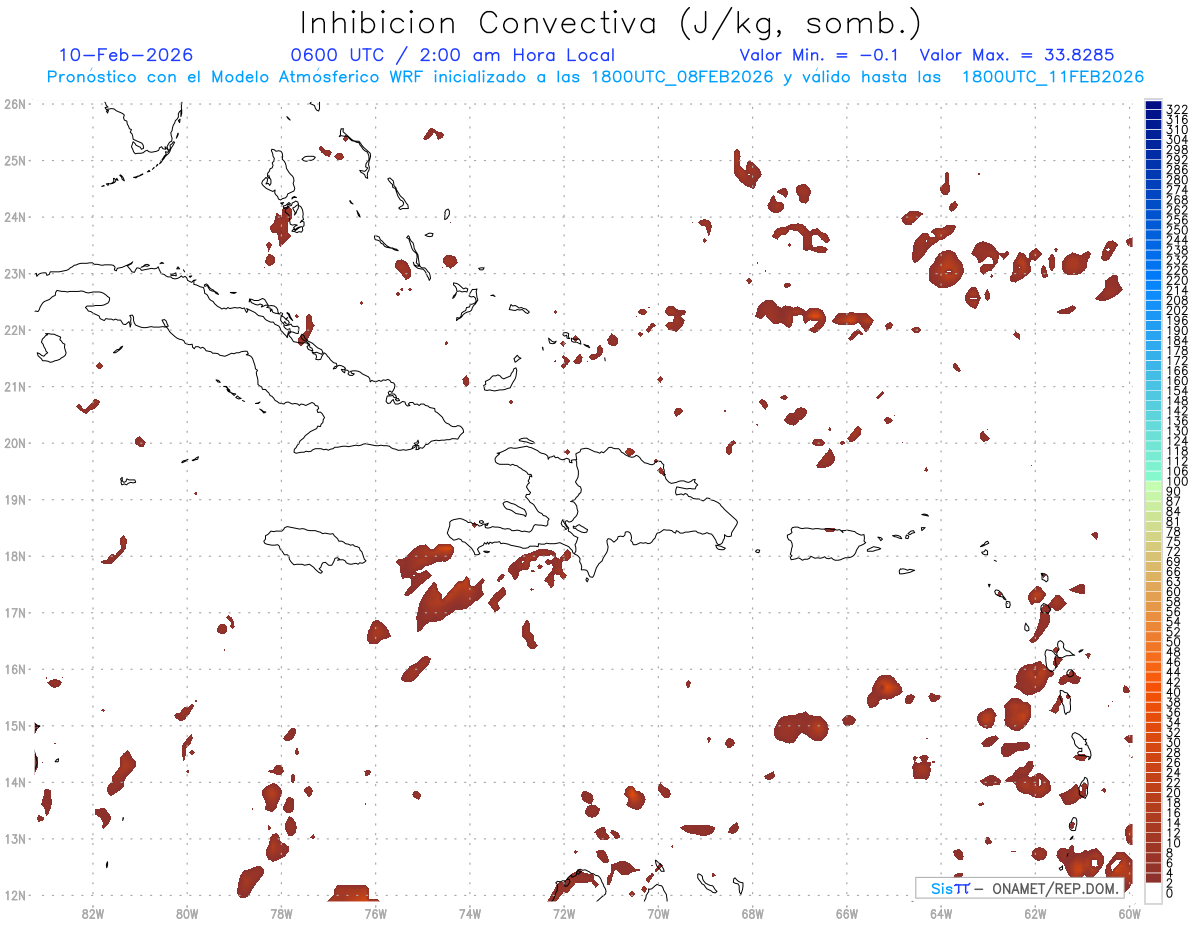
Task: Click latitude label '24N'
Action: pos(14,217)
